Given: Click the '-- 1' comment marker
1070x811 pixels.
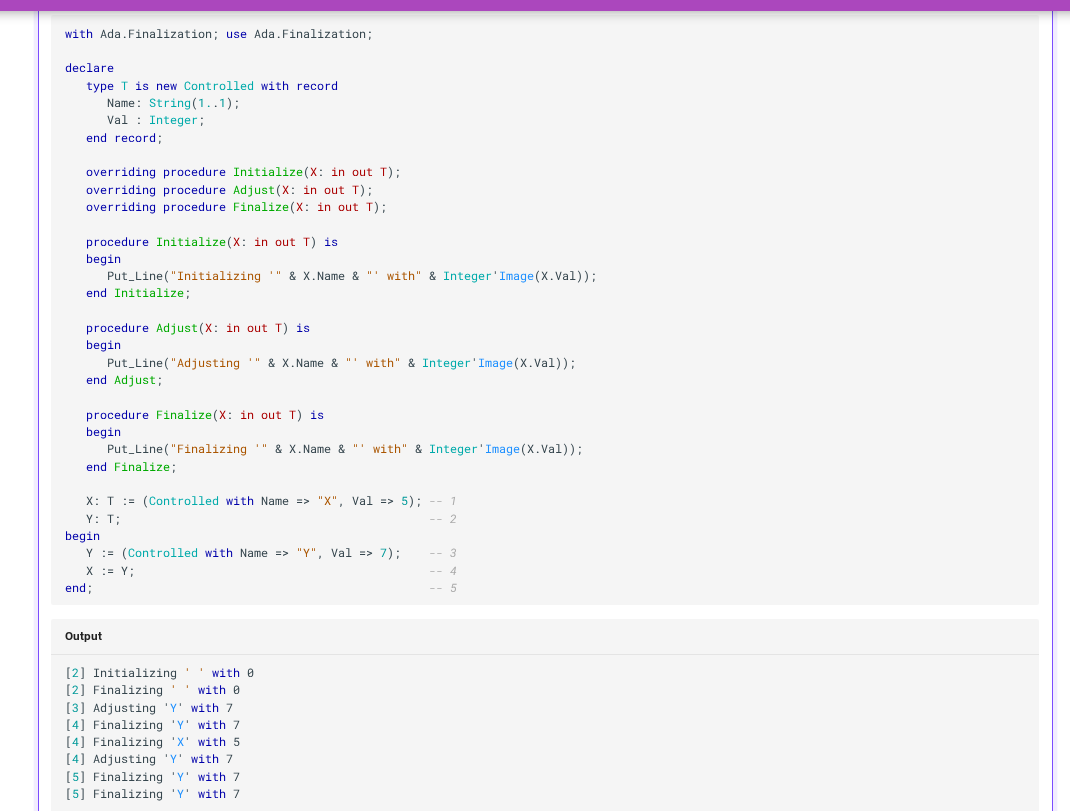Looking at the screenshot, I should coord(443,501).
